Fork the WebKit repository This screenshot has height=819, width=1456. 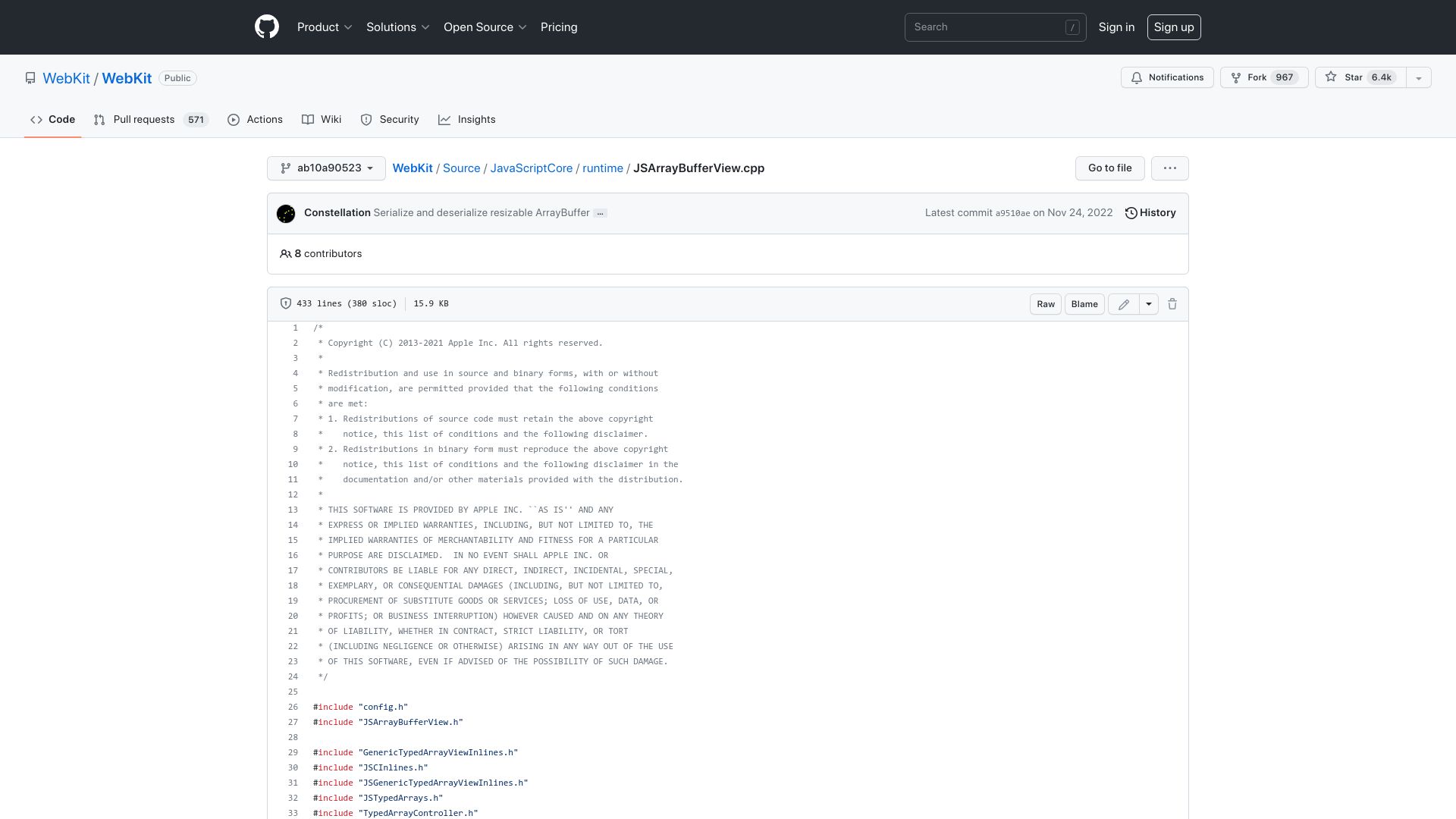(x=1264, y=77)
